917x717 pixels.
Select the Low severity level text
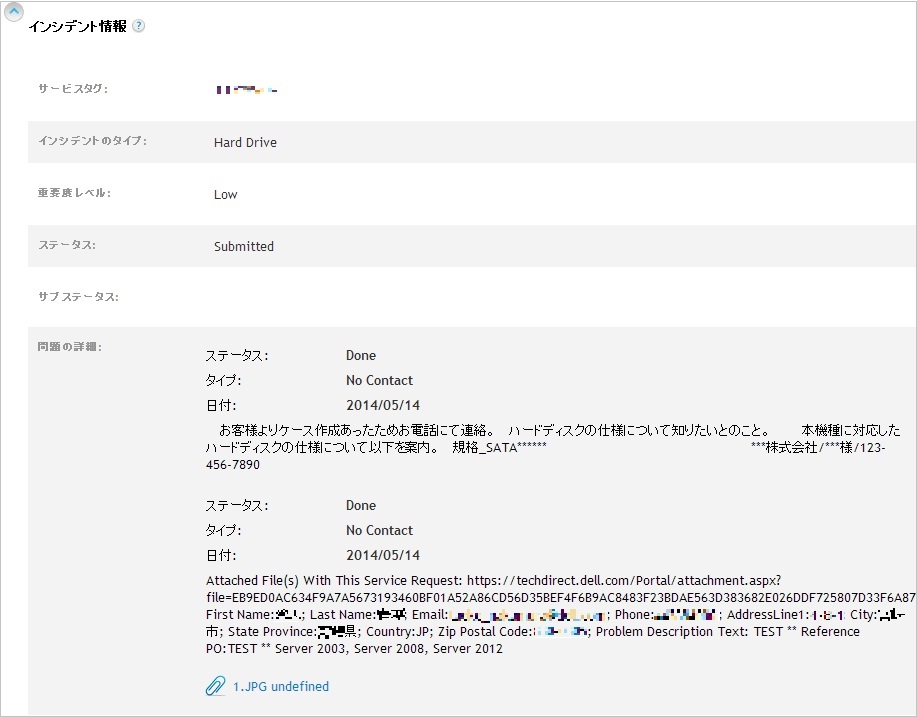(224, 194)
